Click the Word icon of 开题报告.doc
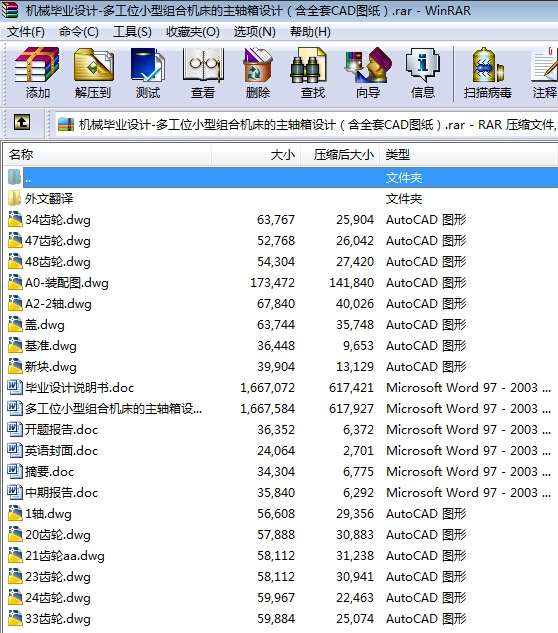 15,429
